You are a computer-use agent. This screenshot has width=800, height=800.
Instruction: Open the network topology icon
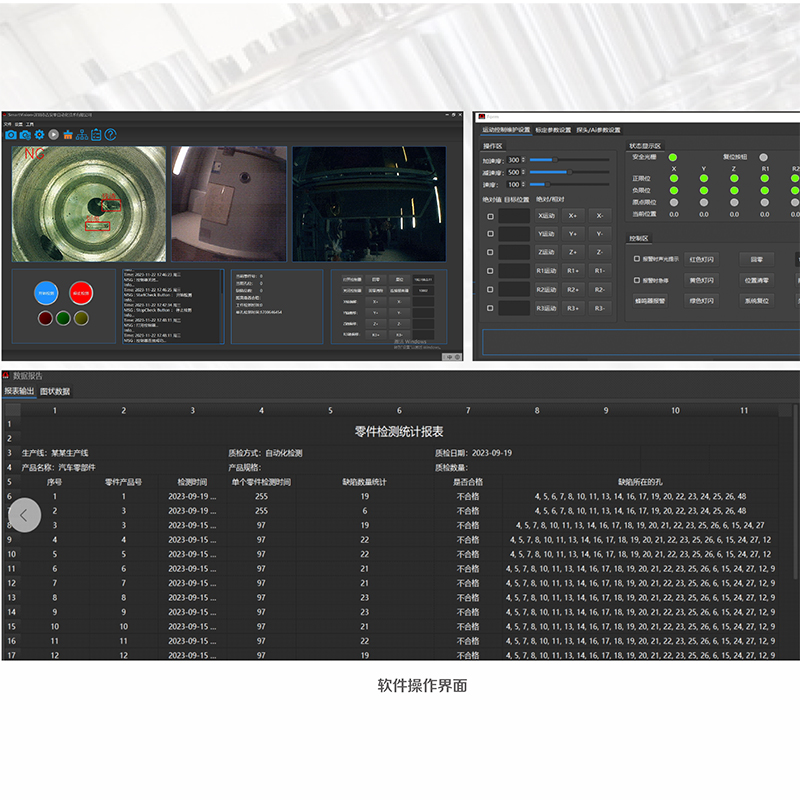point(82,134)
